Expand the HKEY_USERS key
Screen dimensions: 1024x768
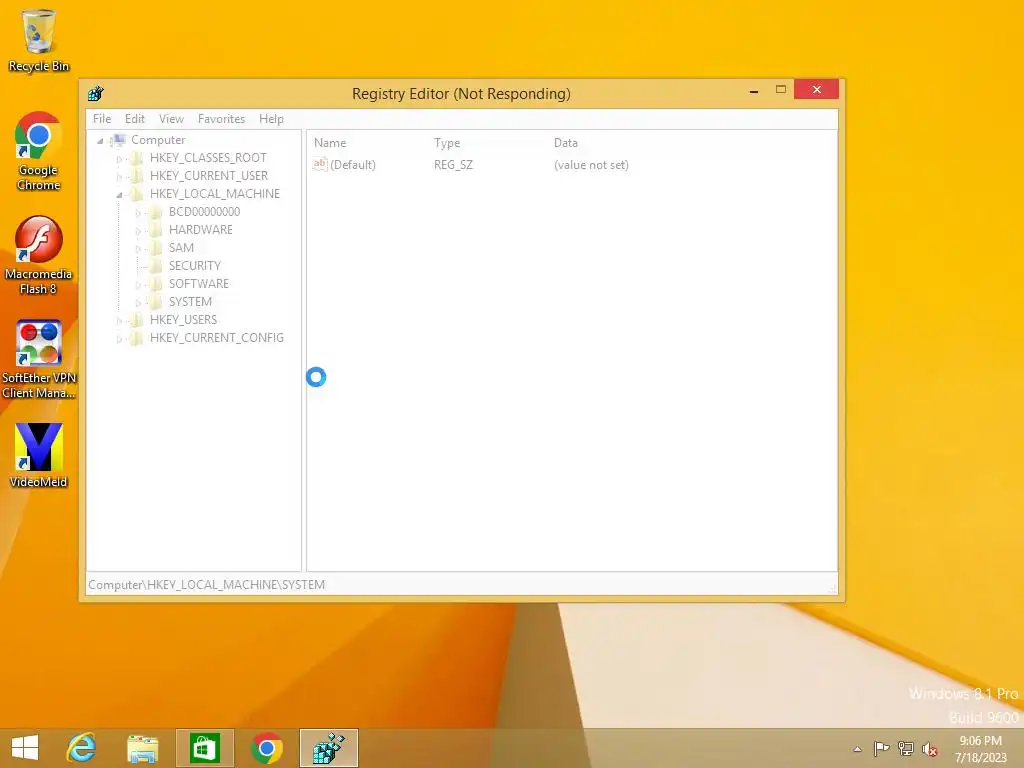point(119,321)
